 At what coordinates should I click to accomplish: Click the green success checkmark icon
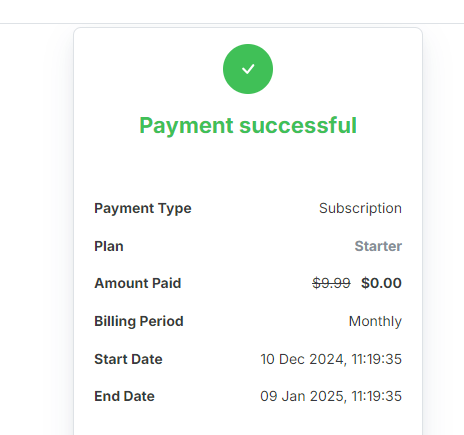click(x=248, y=69)
